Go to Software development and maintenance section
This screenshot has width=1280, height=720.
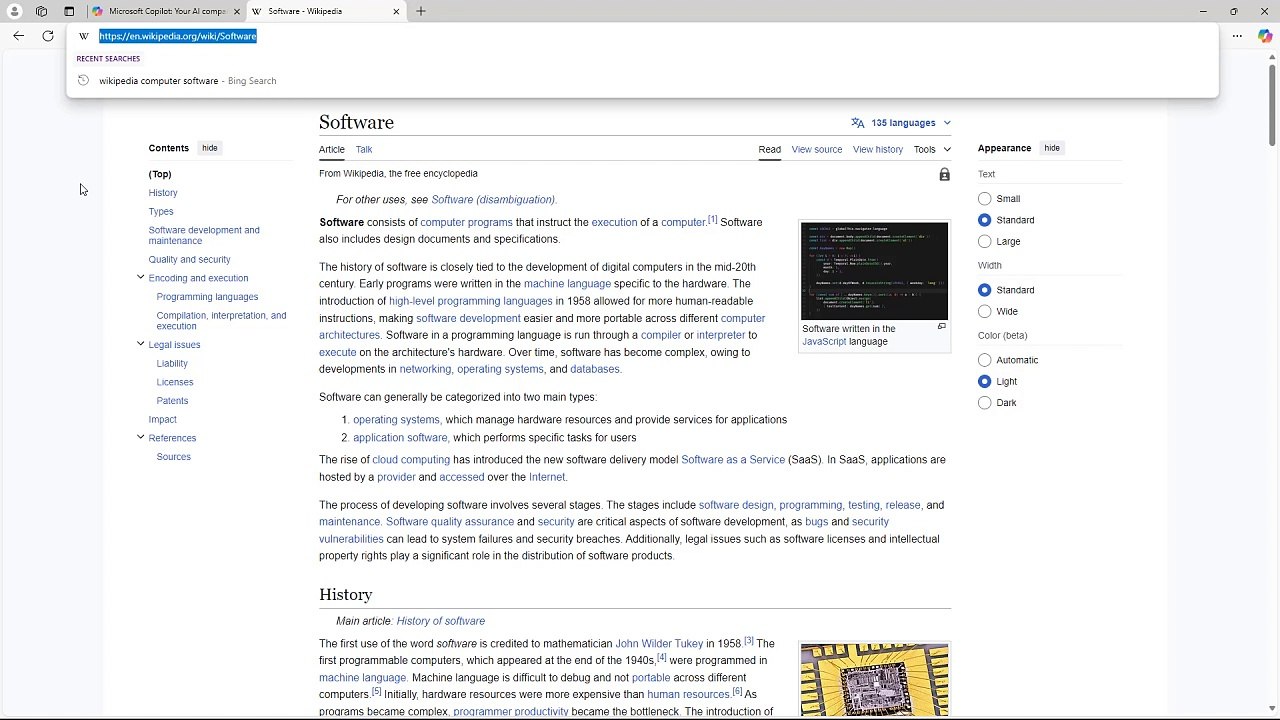coord(204,235)
